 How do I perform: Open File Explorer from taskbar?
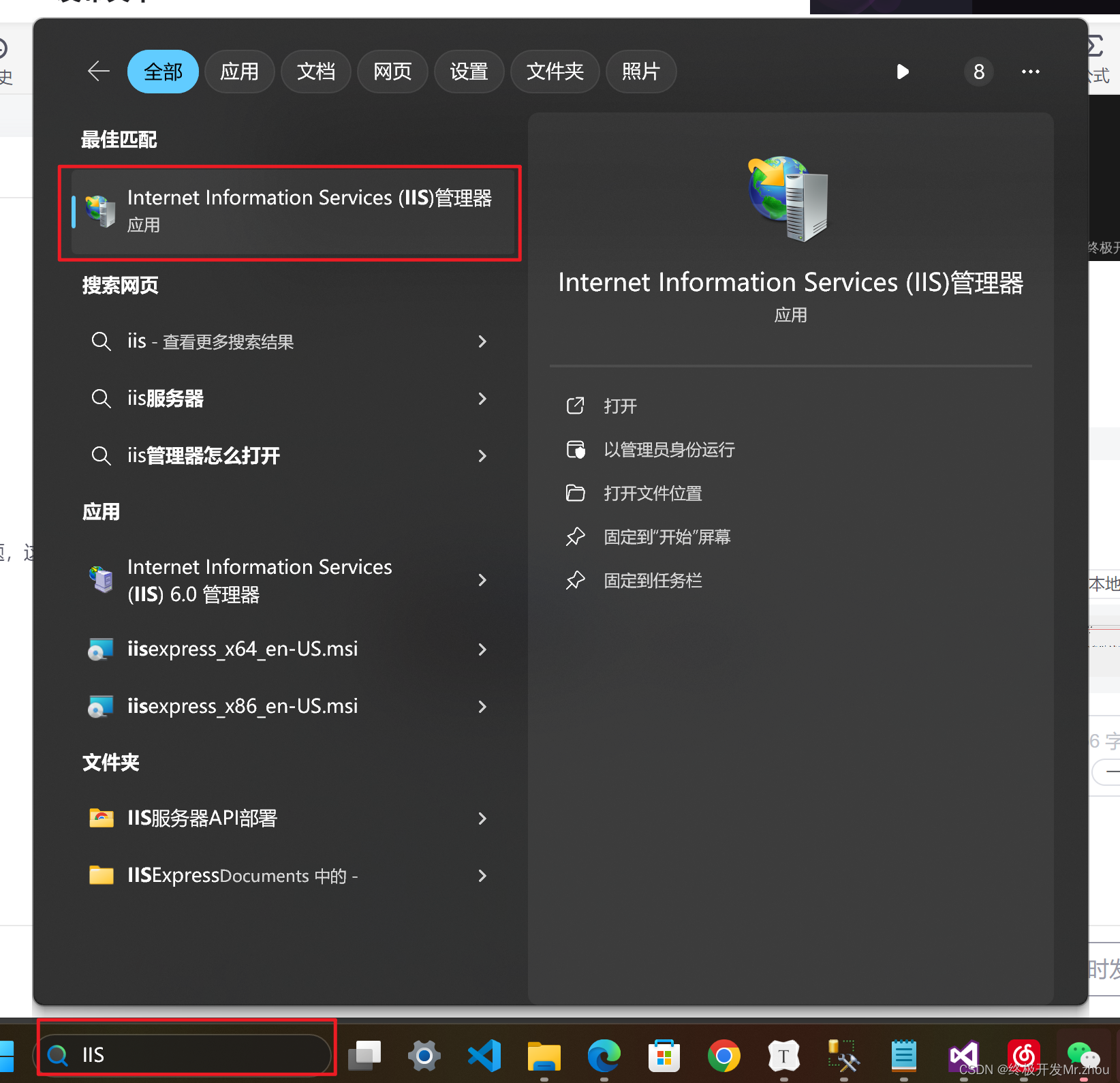click(x=544, y=1056)
